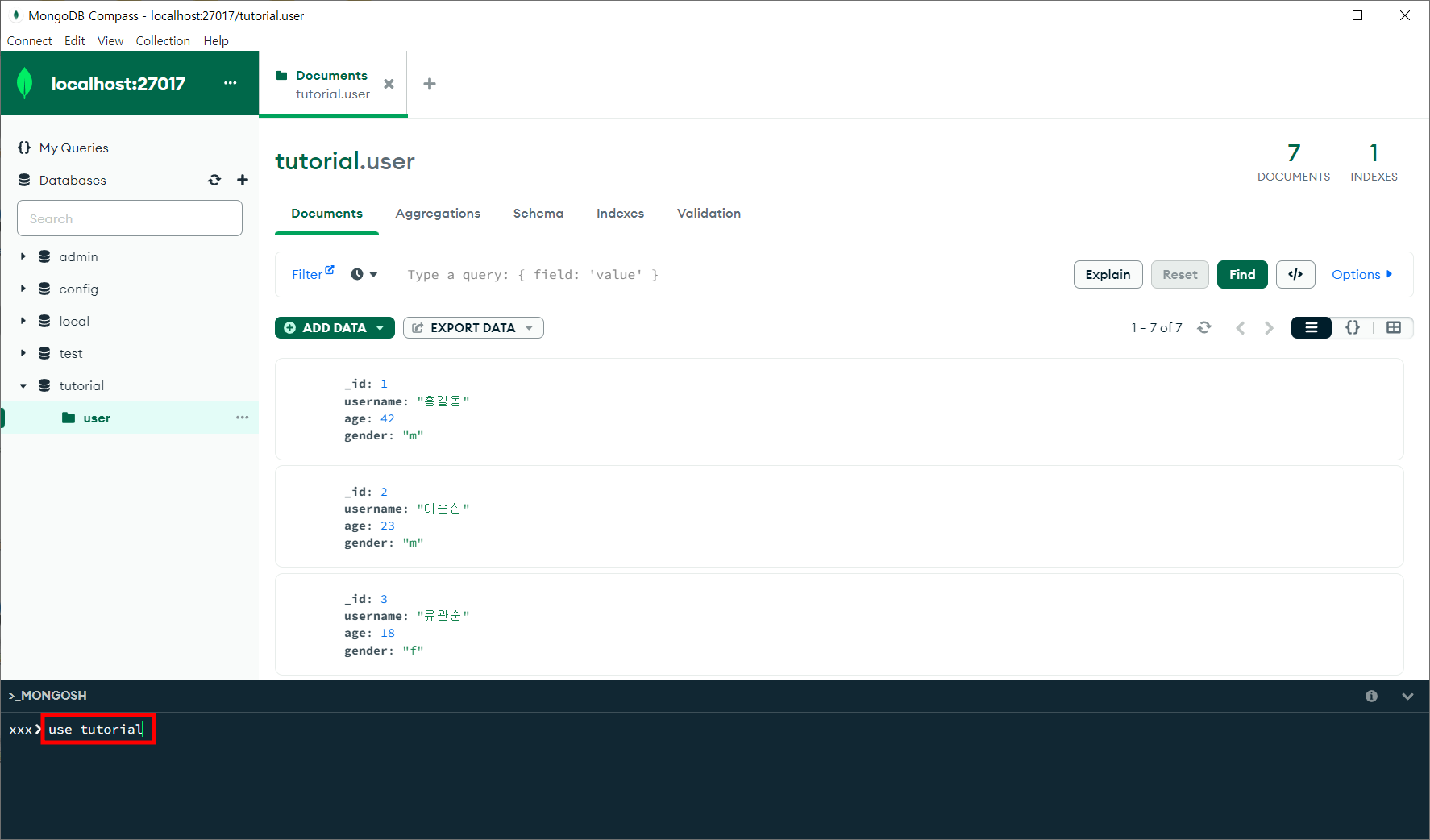
Task: Refresh the document list results
Action: [x=1204, y=327]
